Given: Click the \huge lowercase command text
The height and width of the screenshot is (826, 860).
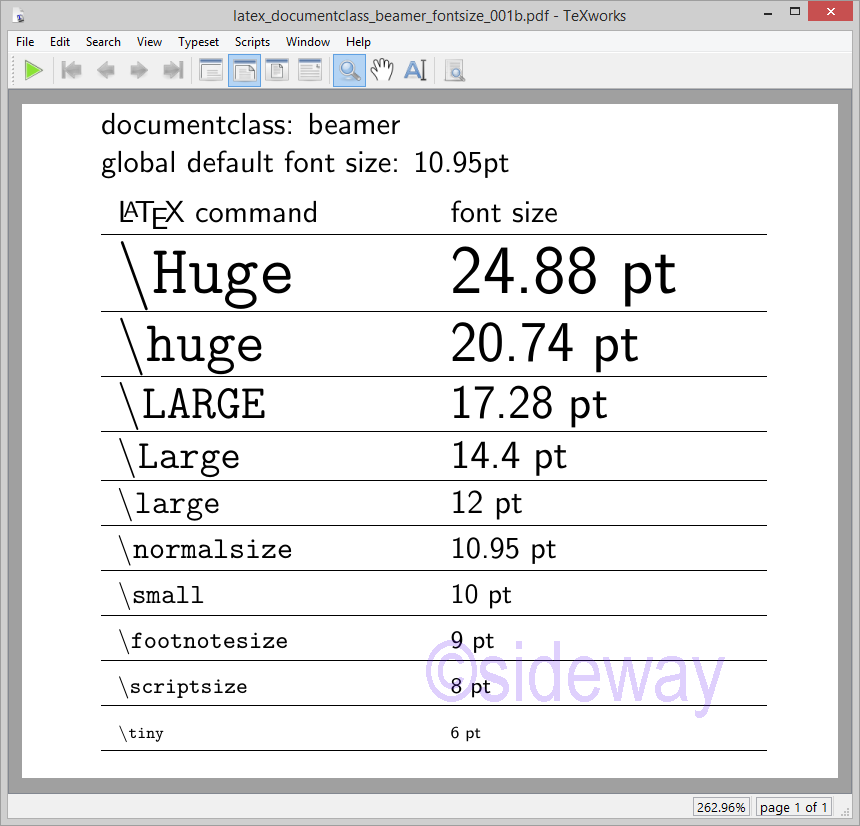Looking at the screenshot, I should (x=191, y=346).
